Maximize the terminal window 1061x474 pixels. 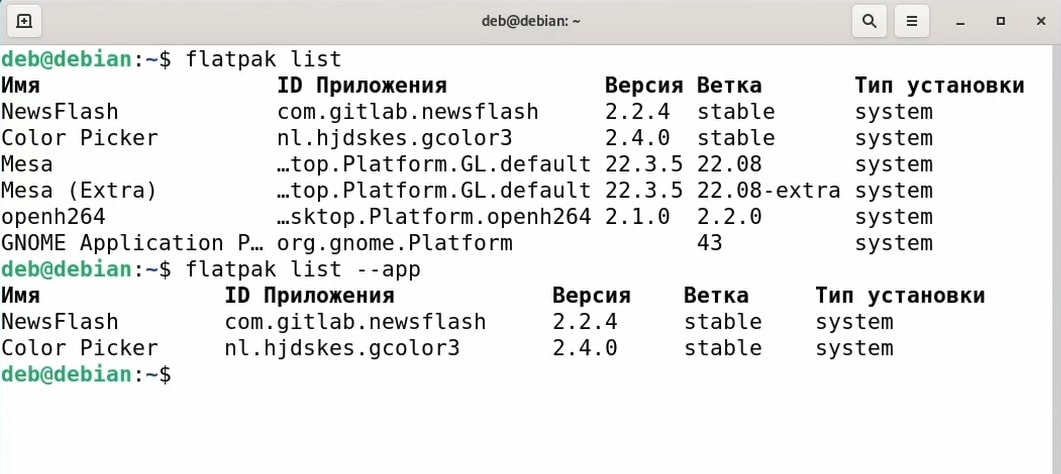click(x=1001, y=22)
